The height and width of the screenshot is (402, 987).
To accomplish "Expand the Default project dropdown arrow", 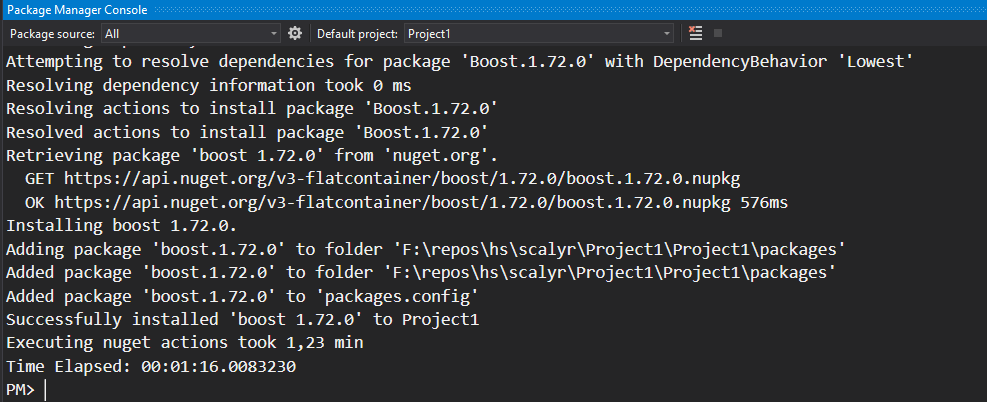I will (667, 34).
